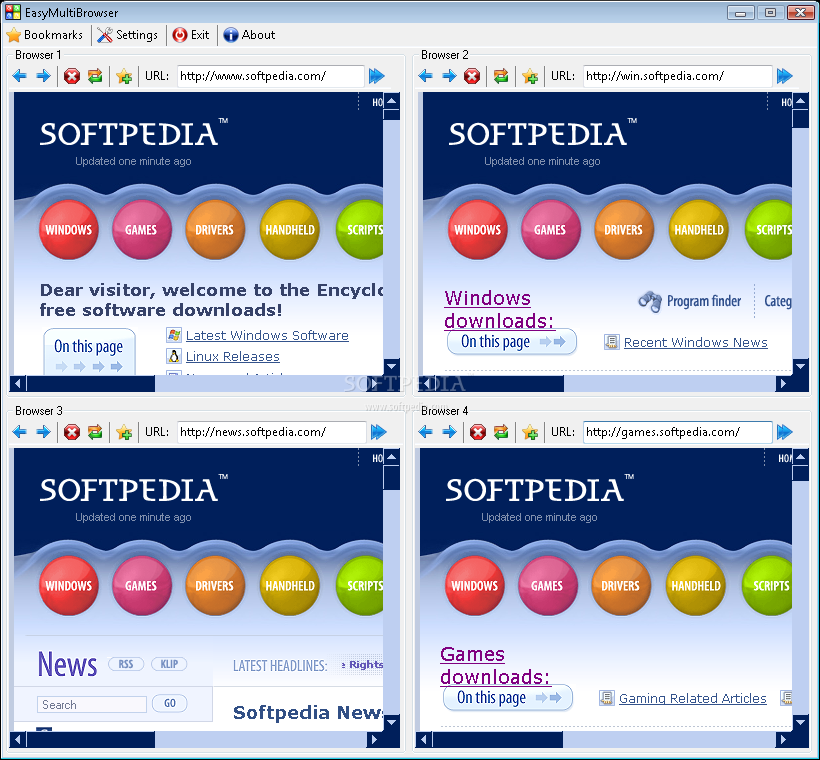Click vertical scrollbar up arrow in Browser 3
Screen dimensions: 820x760
[x=392, y=457]
